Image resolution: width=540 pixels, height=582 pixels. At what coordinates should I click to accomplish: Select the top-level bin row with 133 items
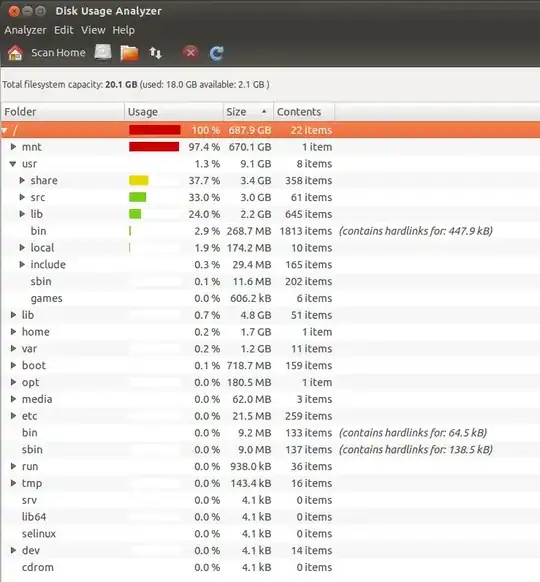coord(270,433)
